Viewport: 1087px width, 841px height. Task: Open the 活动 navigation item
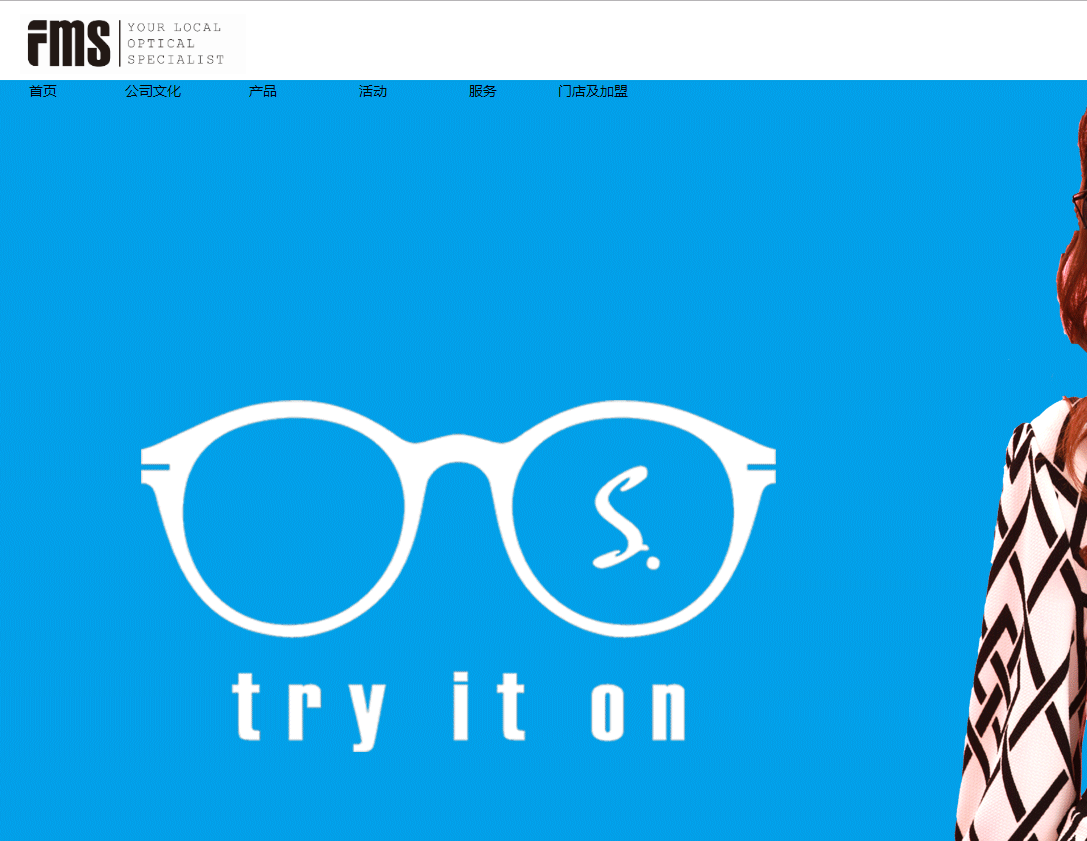coord(373,91)
